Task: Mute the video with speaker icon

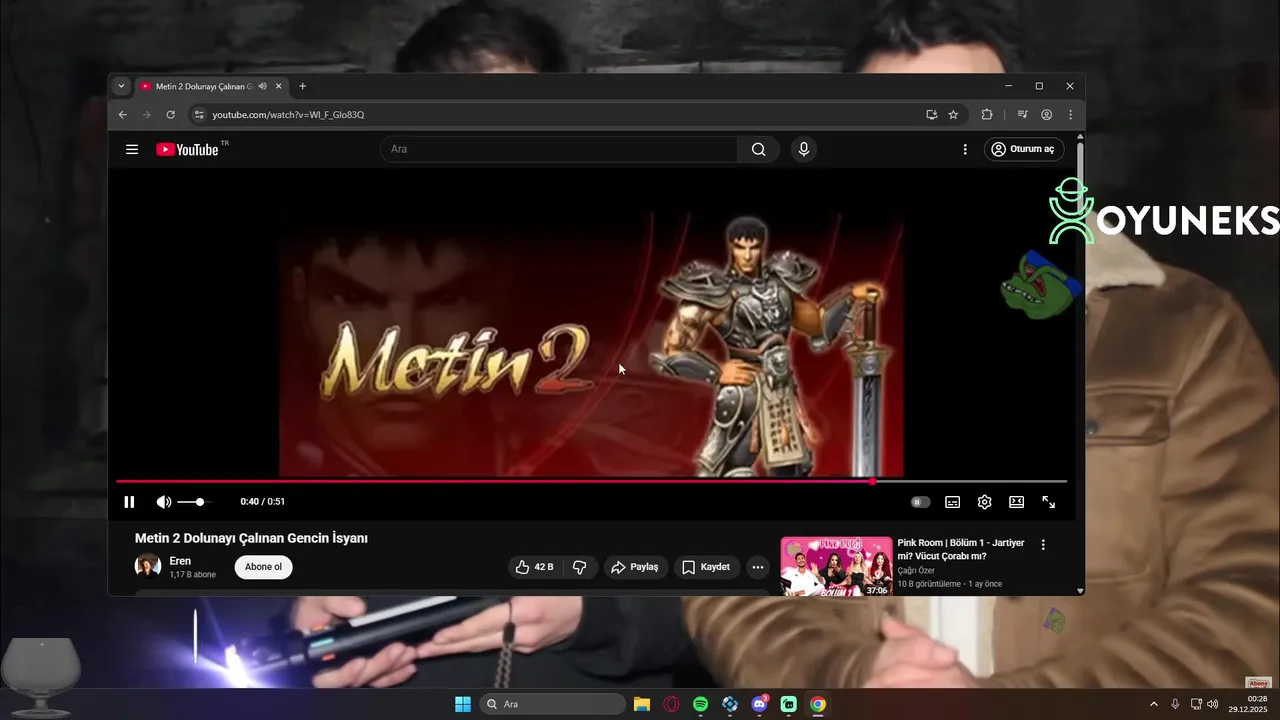Action: (163, 502)
